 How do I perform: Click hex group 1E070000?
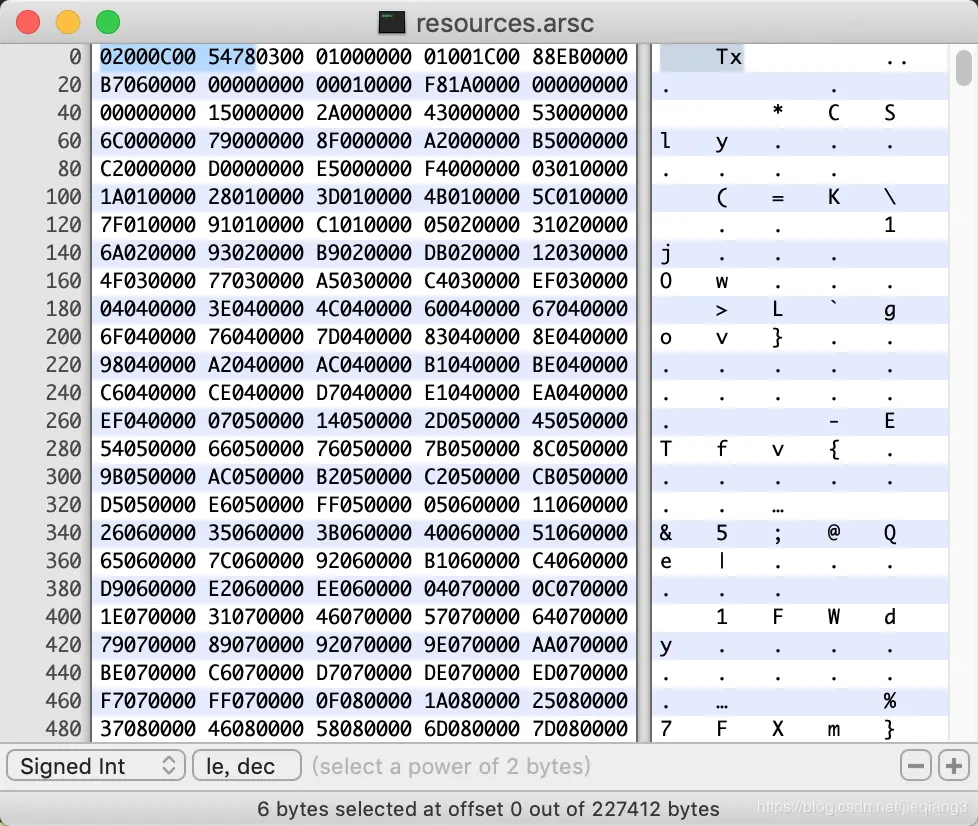tap(148, 617)
